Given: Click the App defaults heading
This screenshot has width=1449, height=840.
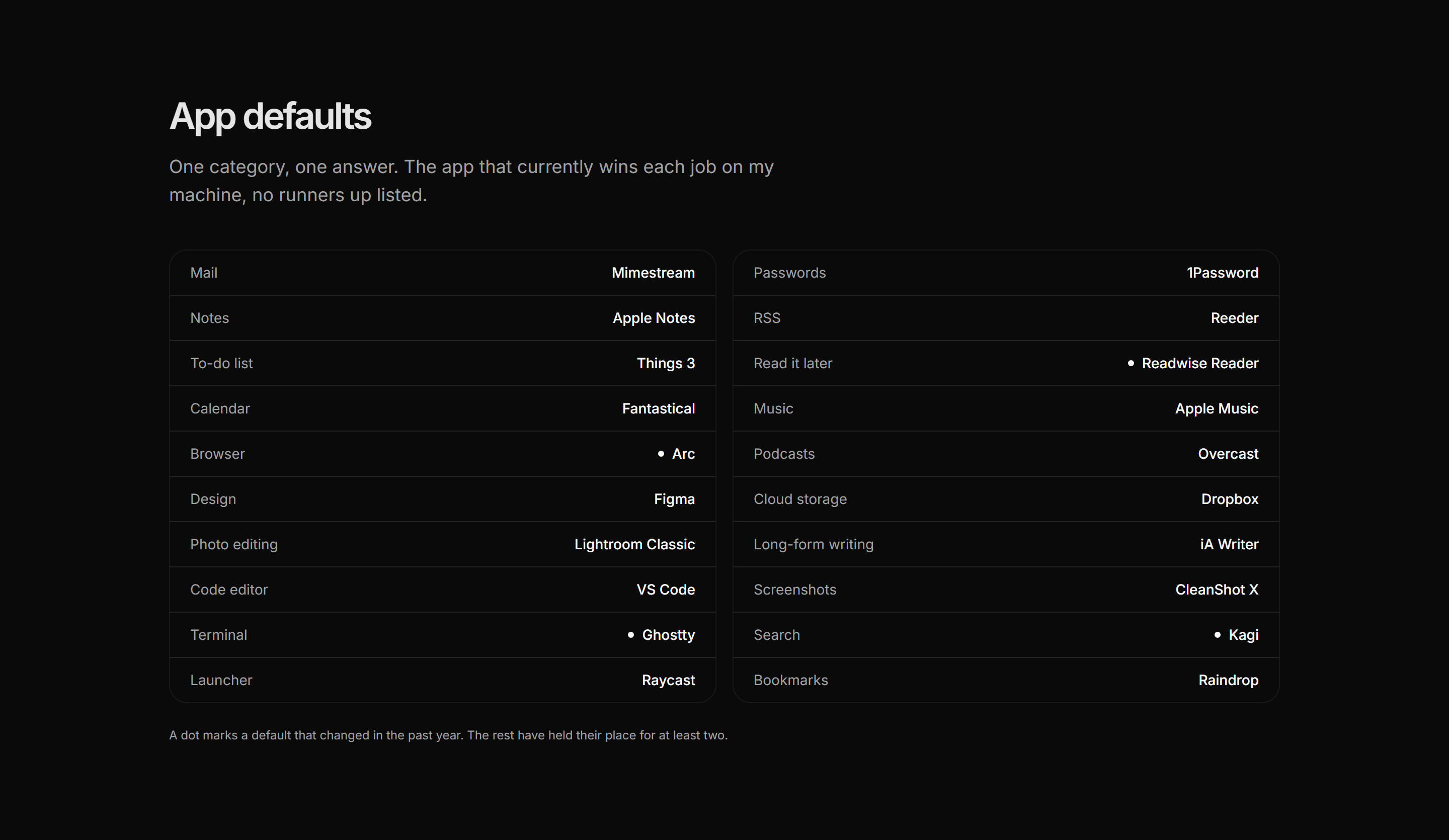Looking at the screenshot, I should pyautogui.click(x=270, y=117).
